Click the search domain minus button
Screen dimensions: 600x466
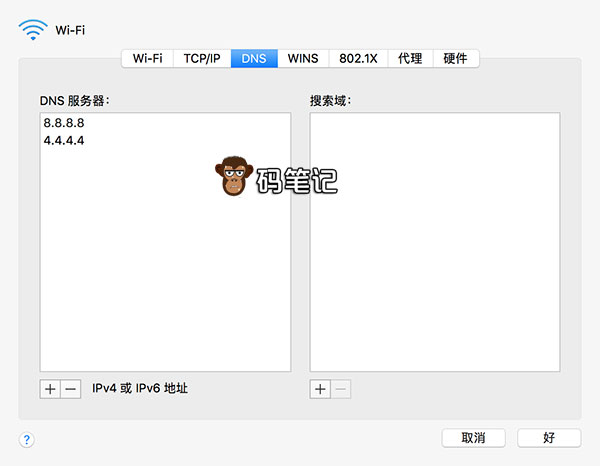click(x=341, y=389)
